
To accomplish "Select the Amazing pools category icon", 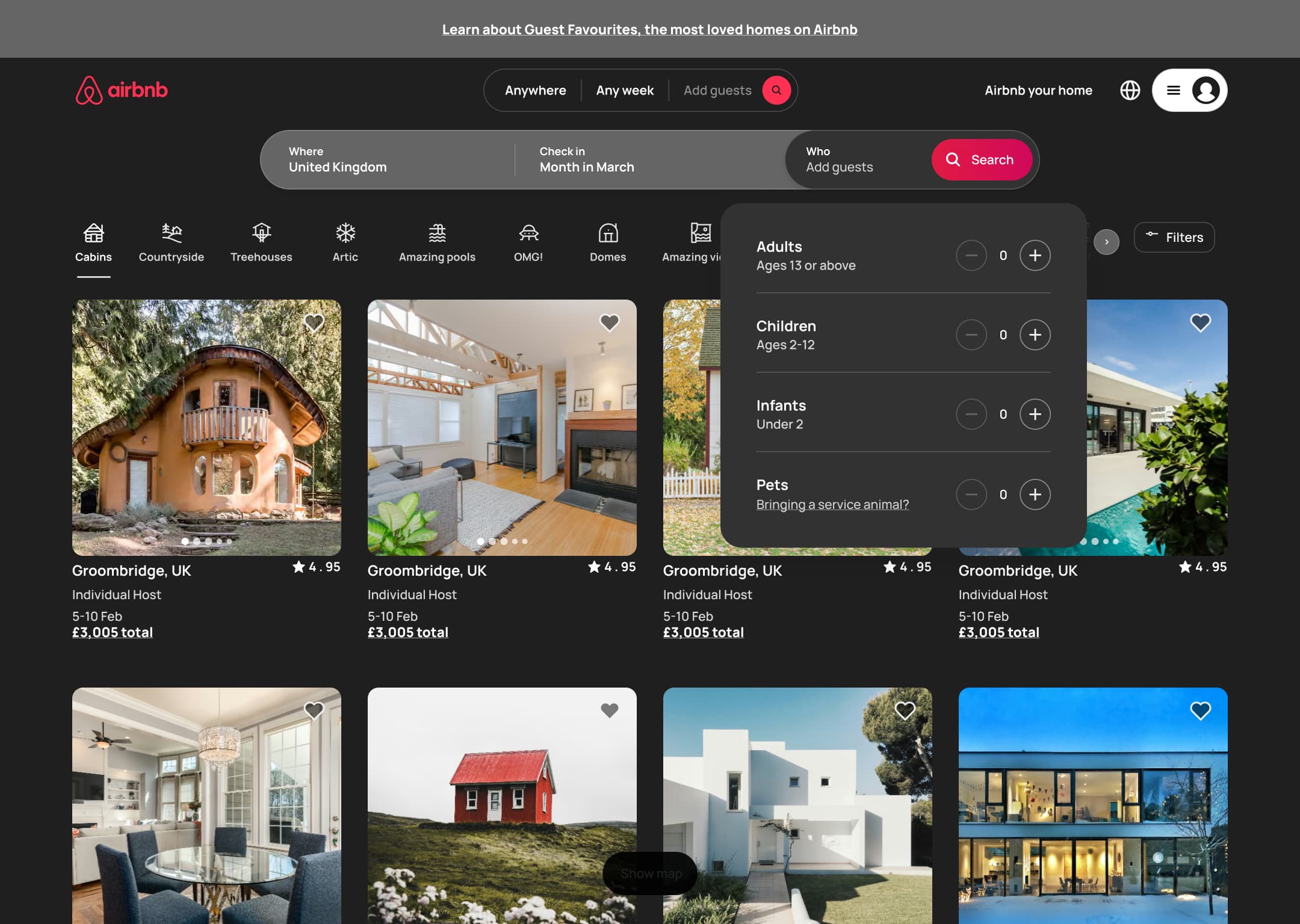I will (x=438, y=233).
